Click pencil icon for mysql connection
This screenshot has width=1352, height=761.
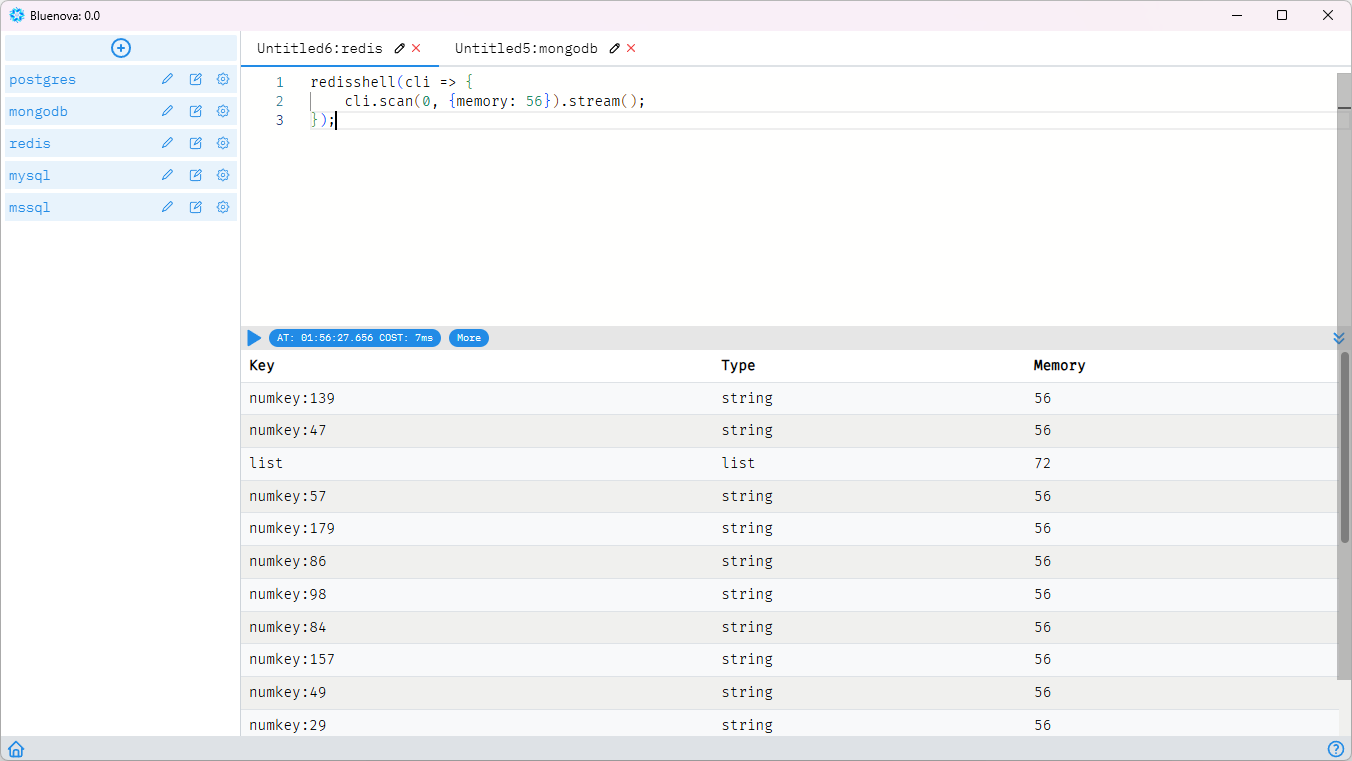(x=167, y=175)
